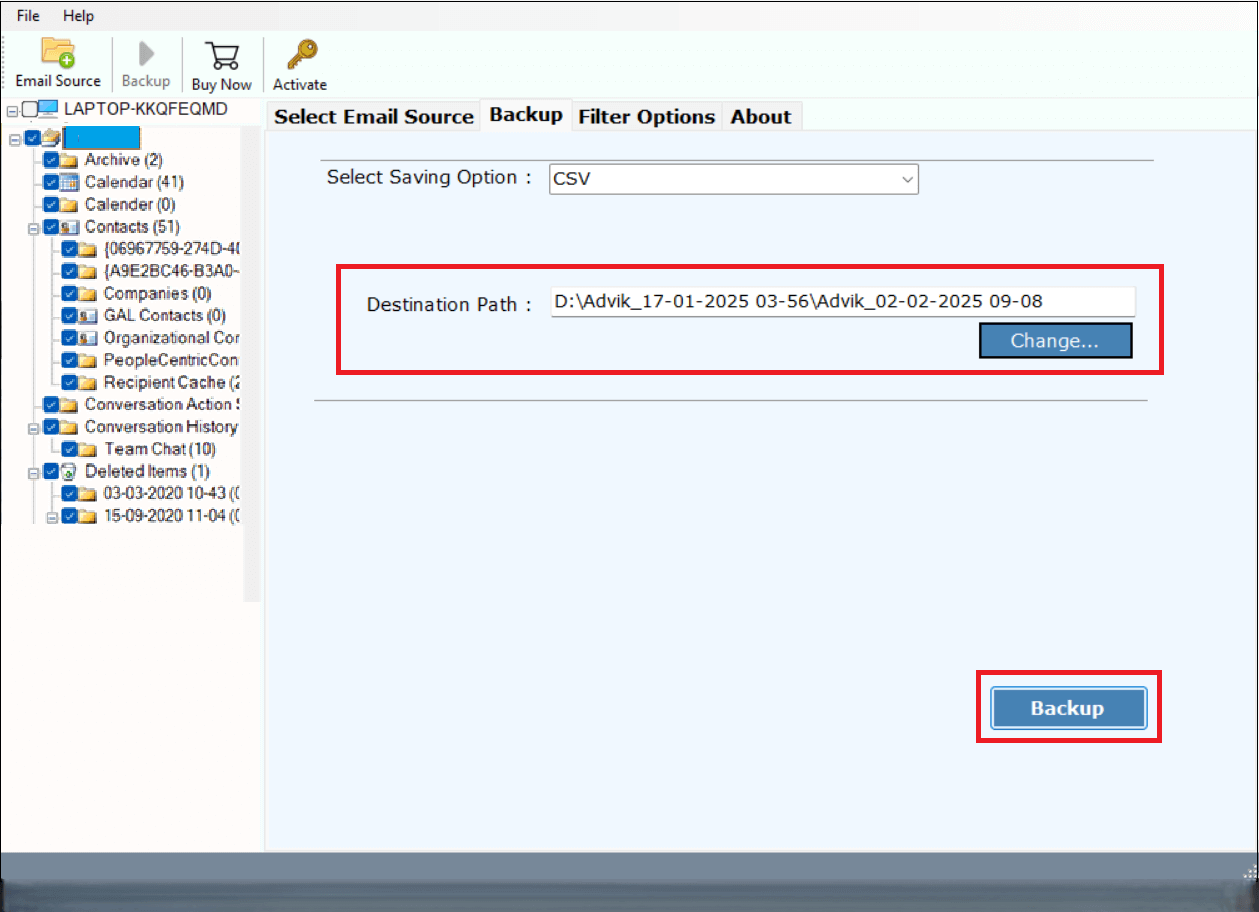Click the Calendar (41) calendar icon
1259x912 pixels.
click(69, 182)
